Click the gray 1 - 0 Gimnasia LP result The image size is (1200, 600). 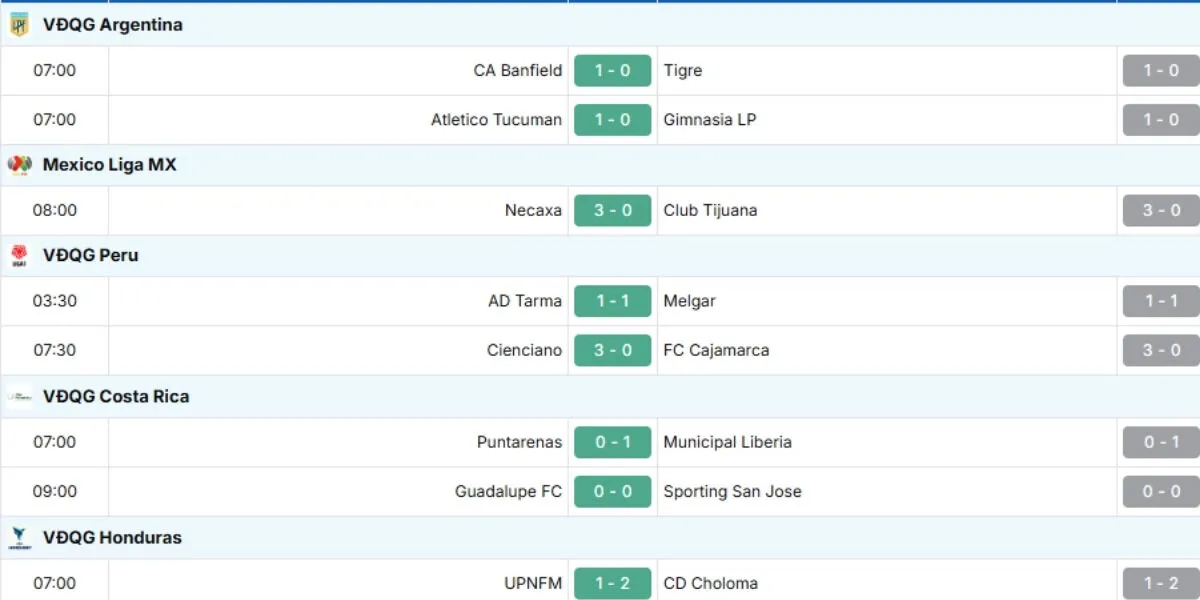click(1160, 120)
